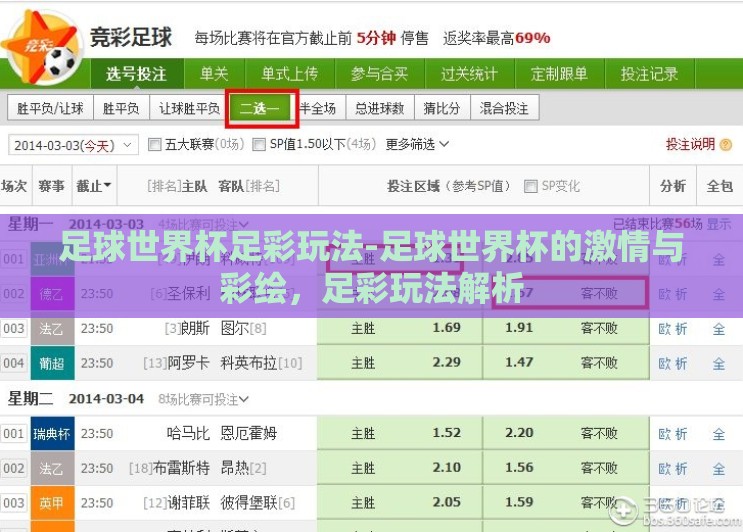This screenshot has width=743, height=532.
Task: Open 析 analysis link for 朗斯 row
Action: (x=681, y=329)
